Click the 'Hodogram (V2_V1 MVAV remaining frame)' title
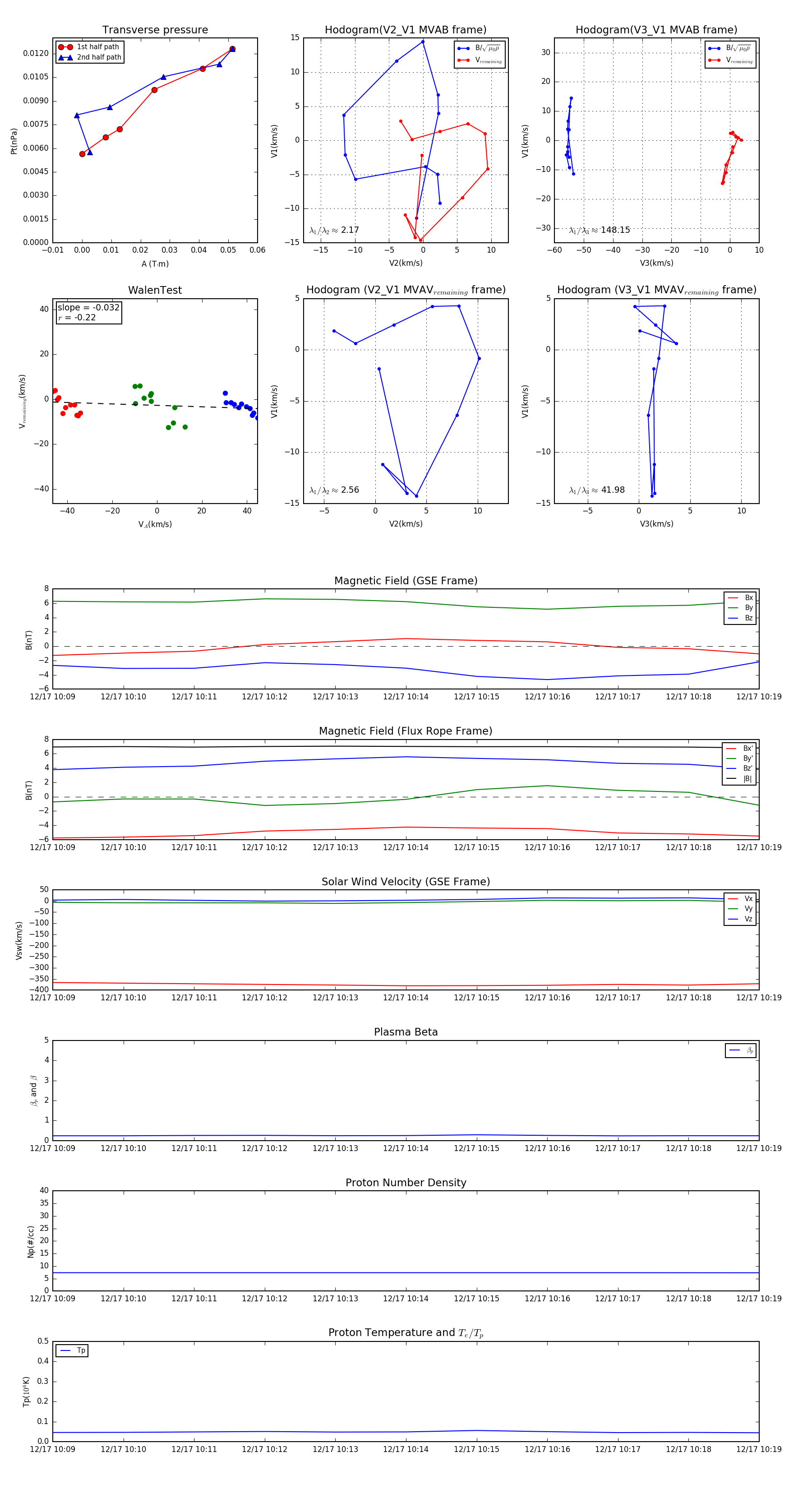The height and width of the screenshot is (1489, 812). coord(406,290)
